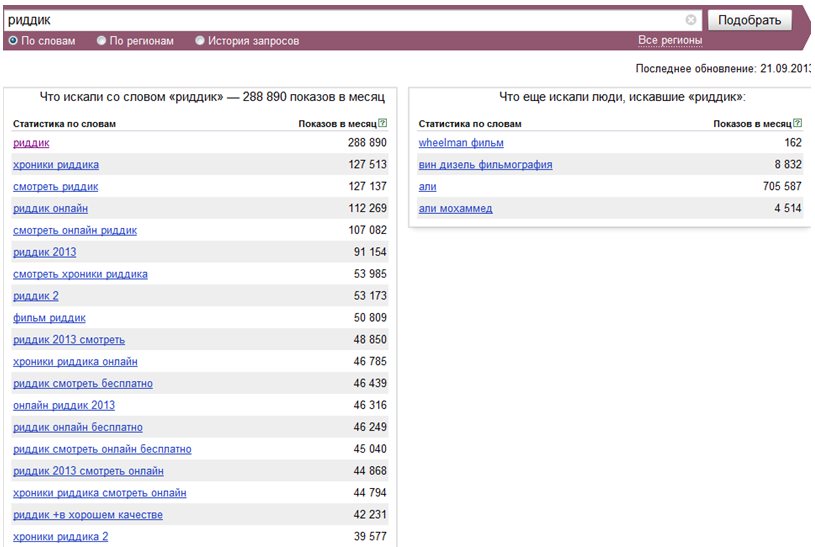Open the 'али мохаммед' related query link
Viewport: 815px width, 547px height.
click(x=455, y=209)
